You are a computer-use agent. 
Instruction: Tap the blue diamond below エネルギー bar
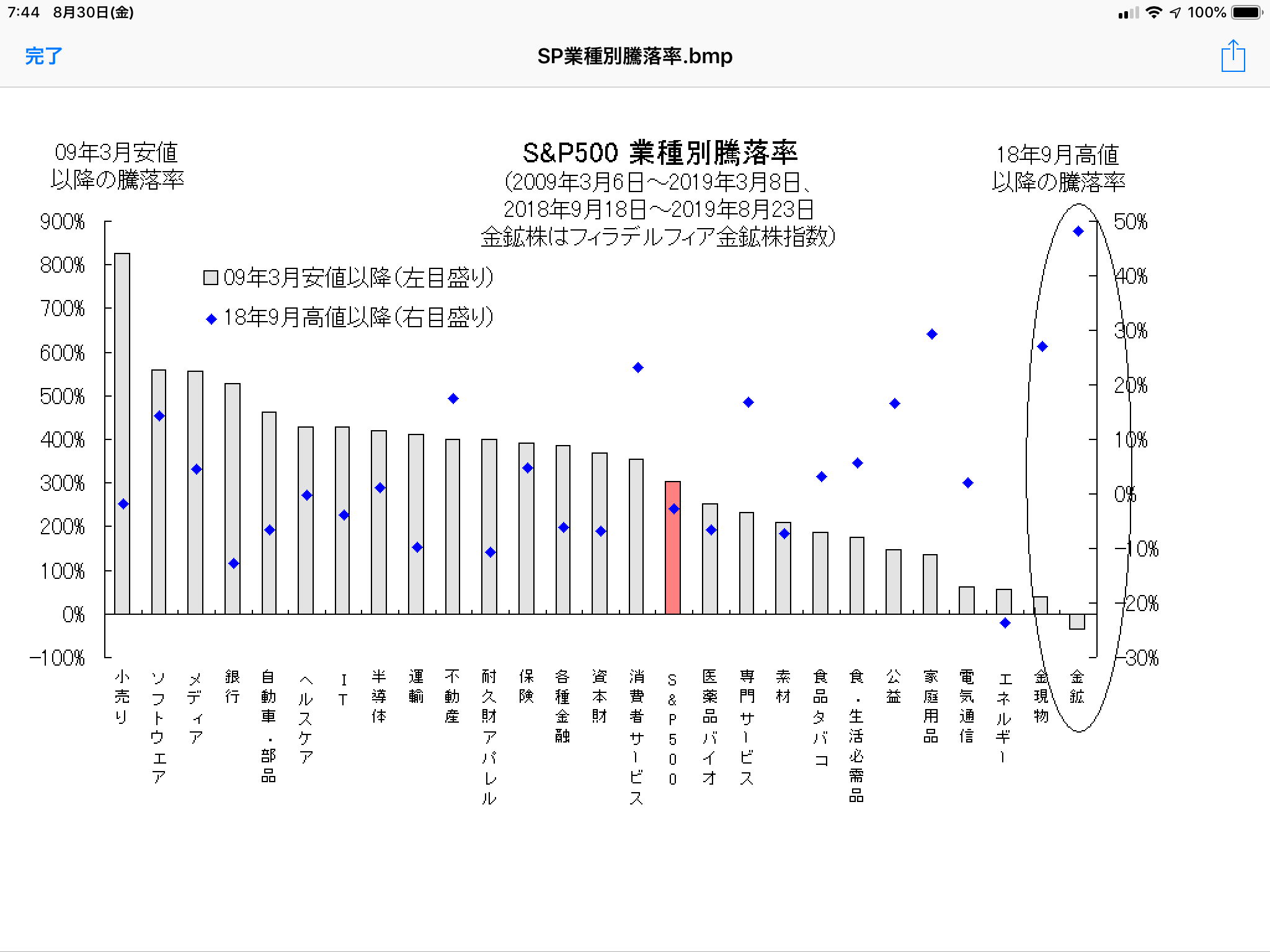tap(1005, 623)
